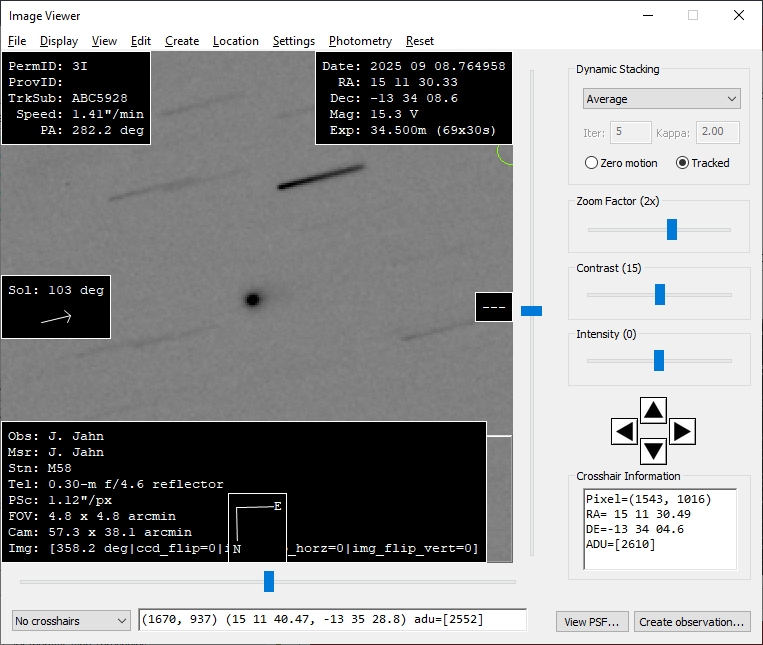
Task: Open the Photometry menu
Action: pos(360,41)
